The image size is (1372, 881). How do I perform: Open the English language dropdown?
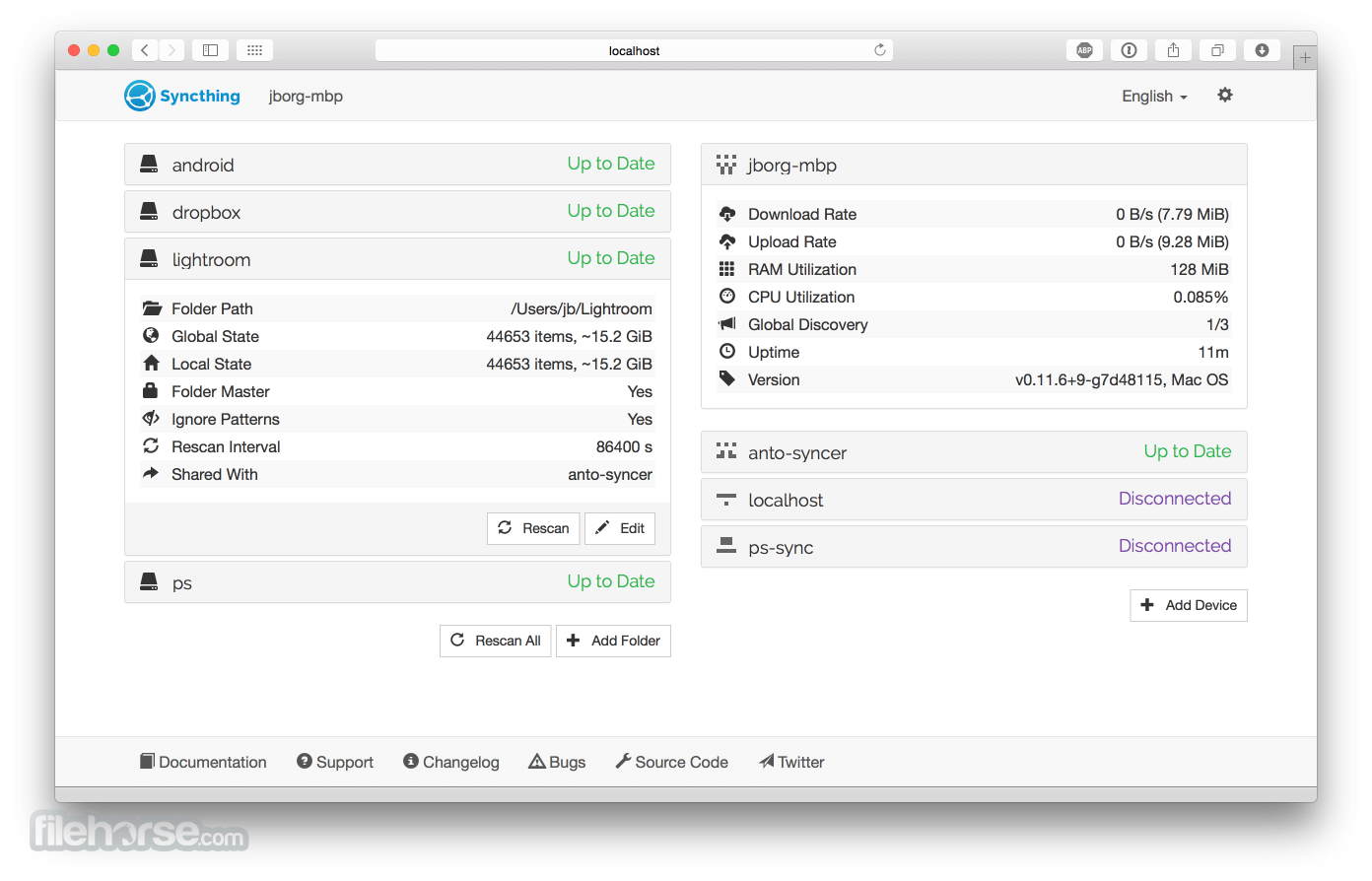tap(1154, 96)
